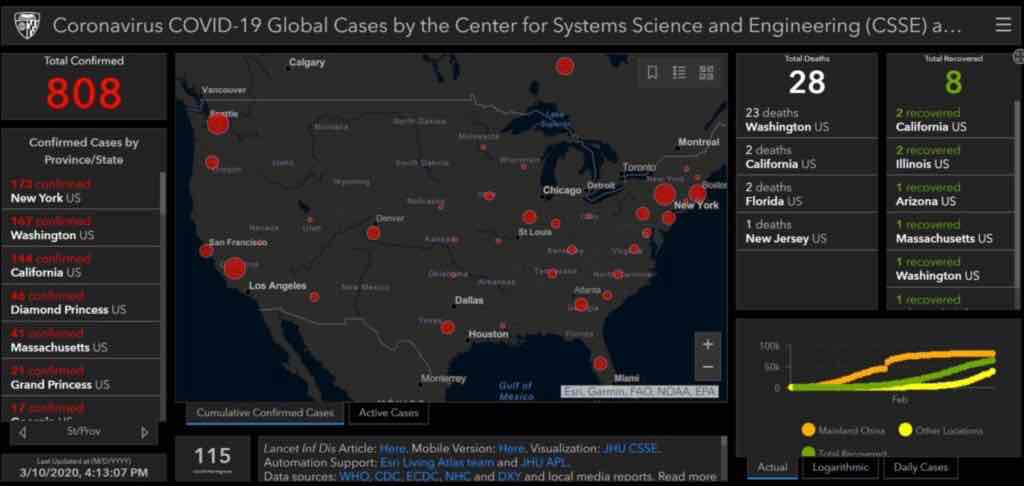
Task: Switch to Cumulative Confirmed Cases tab
Action: click(265, 413)
